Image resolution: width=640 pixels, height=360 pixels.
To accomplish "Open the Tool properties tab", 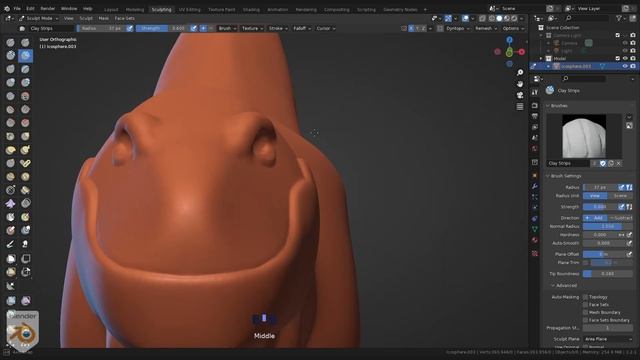I will click(x=535, y=92).
